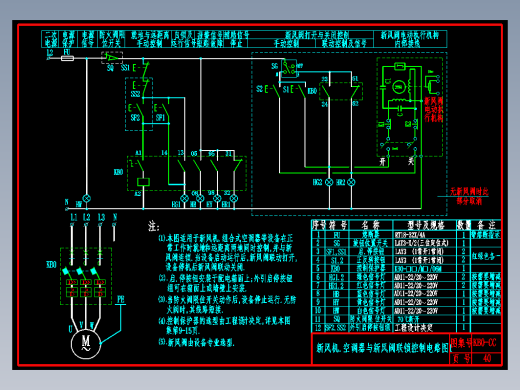Image resolution: width=520 pixels, height=390 pixels.
Task: Click the FU fuse symbol
Action: (x=67, y=58)
